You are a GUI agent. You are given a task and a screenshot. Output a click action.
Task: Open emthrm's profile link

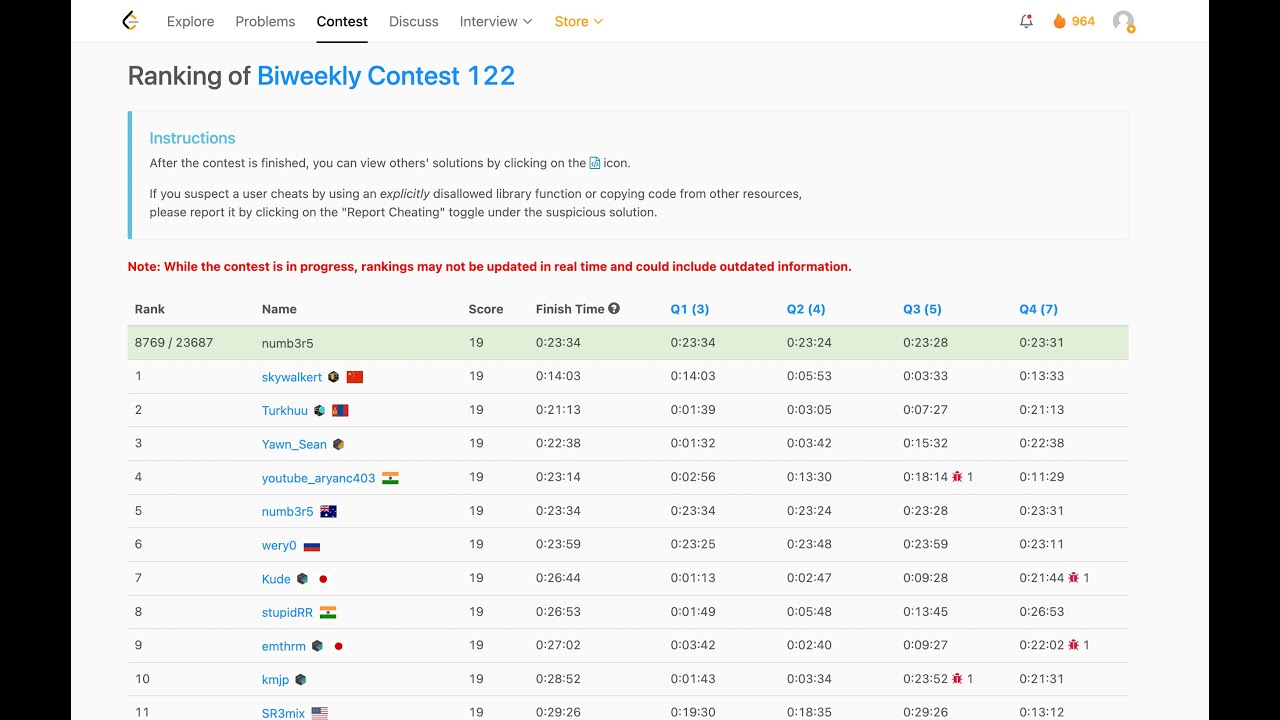pos(284,646)
